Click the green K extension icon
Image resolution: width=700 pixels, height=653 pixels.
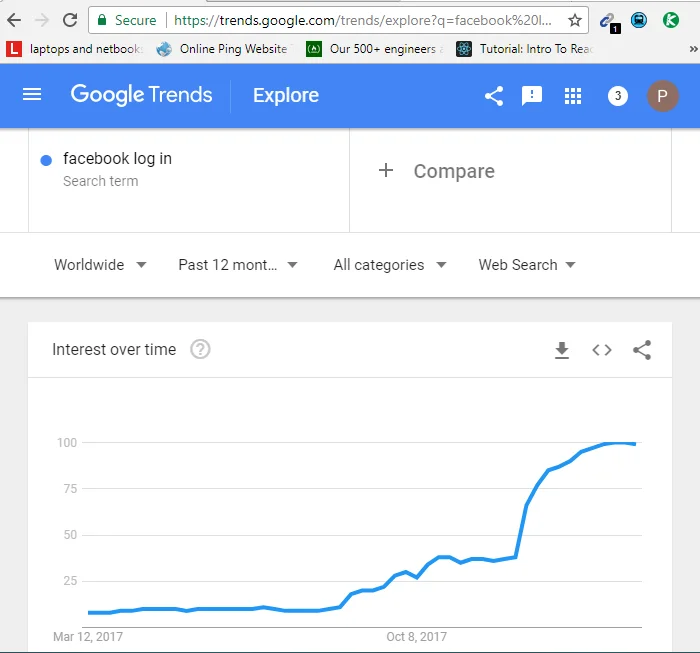click(x=671, y=20)
